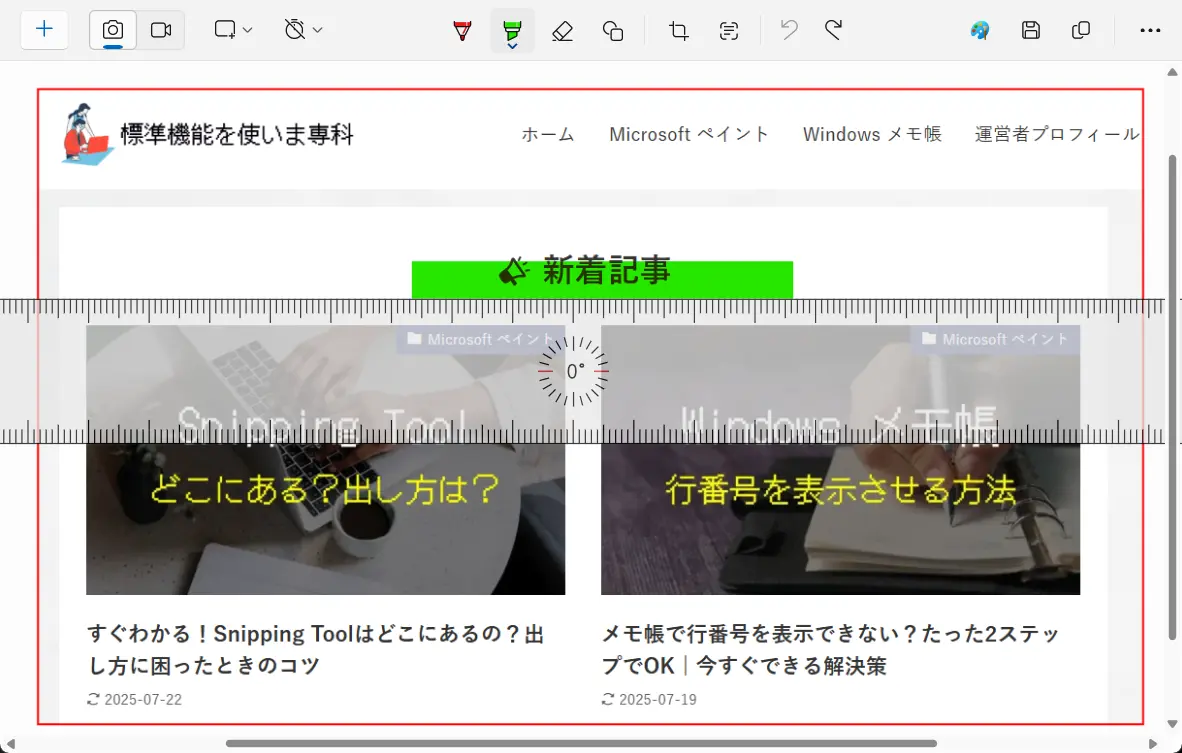
Task: Click the horizontal scrollbar thumb
Action: pos(581,743)
